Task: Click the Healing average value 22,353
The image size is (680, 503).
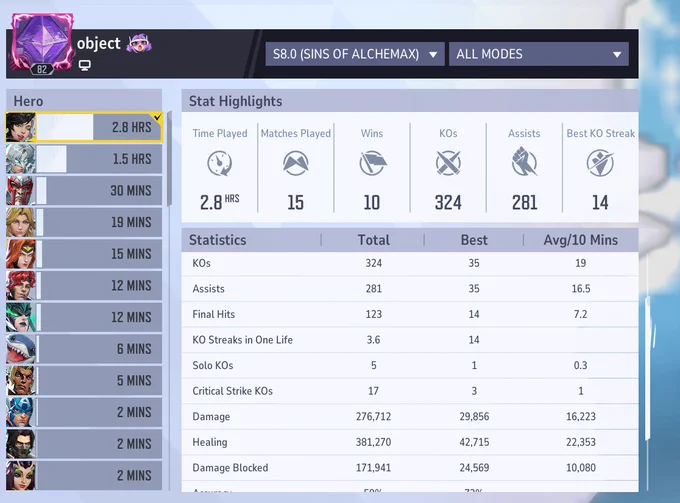Action: [581, 442]
